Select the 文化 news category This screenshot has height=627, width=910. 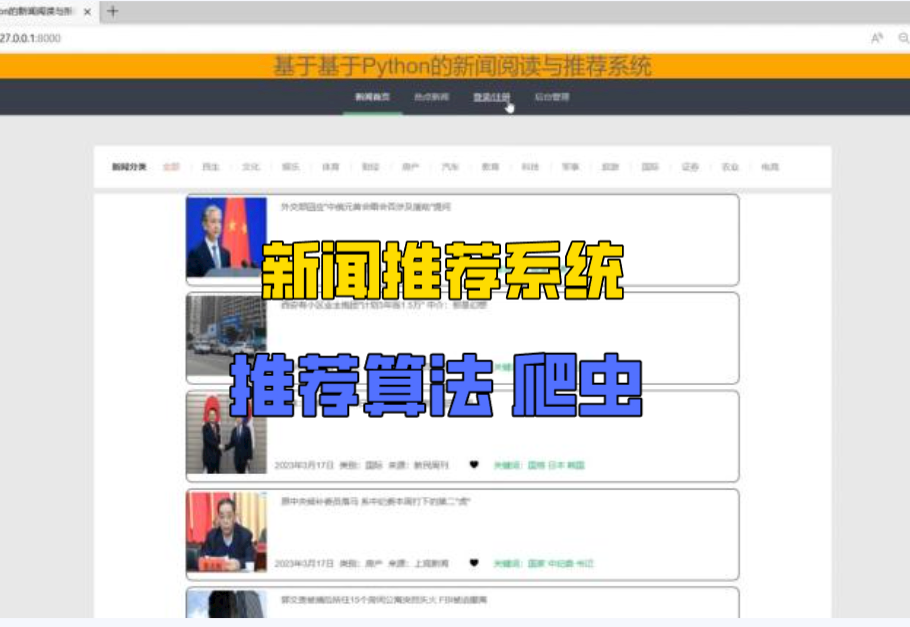[251, 167]
